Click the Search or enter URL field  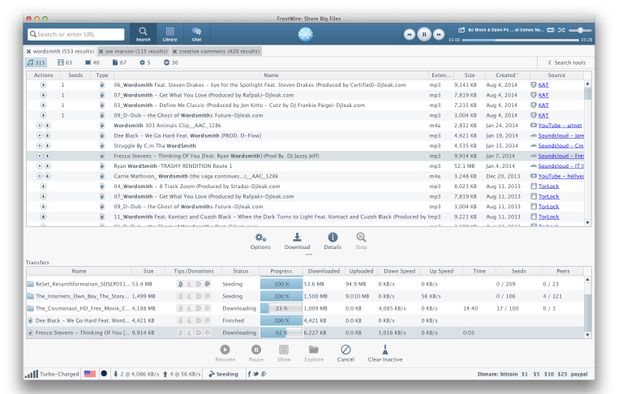click(76, 34)
